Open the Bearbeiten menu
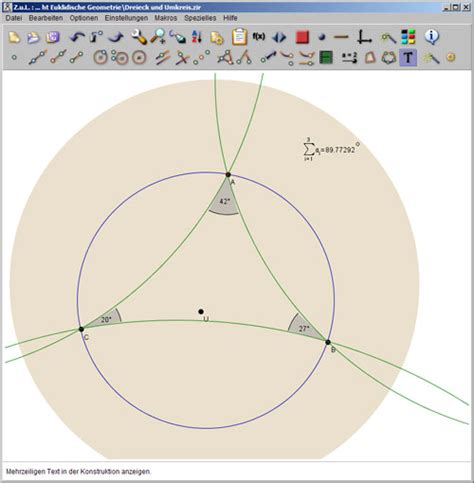The height and width of the screenshot is (483, 474). click(46, 18)
